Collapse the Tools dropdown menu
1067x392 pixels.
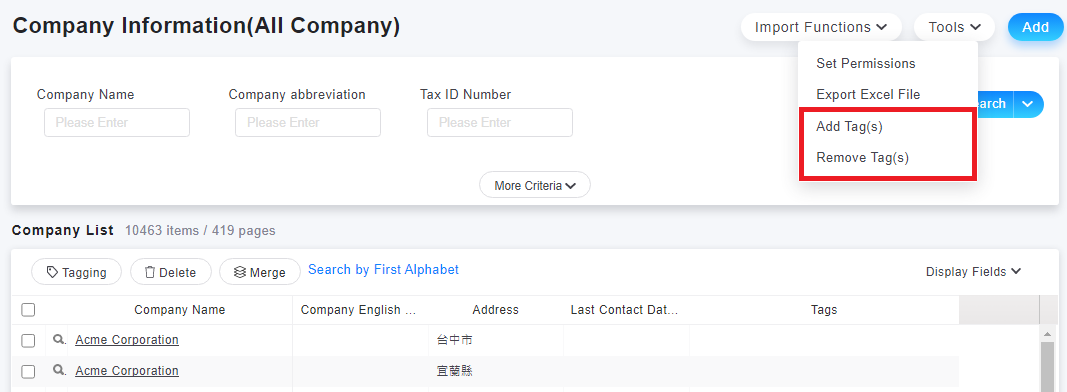point(954,27)
